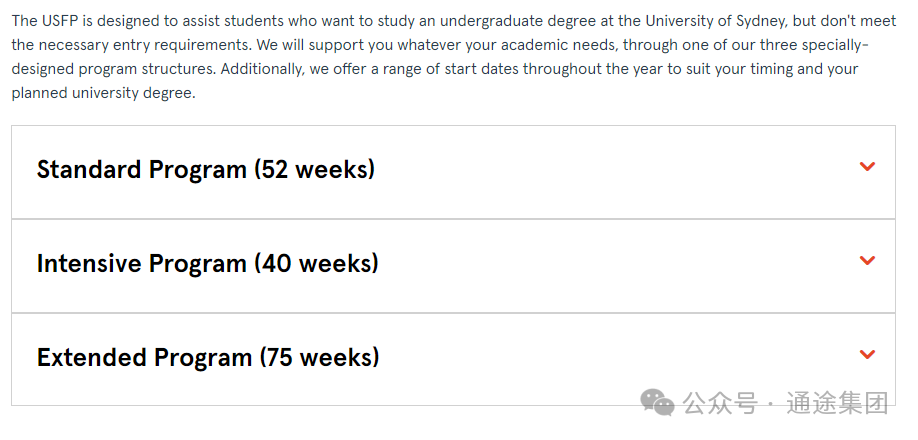Viewport: 918px width, 440px height.
Task: Open the Standard Program (52 weeks) heading
Action: click(x=205, y=170)
